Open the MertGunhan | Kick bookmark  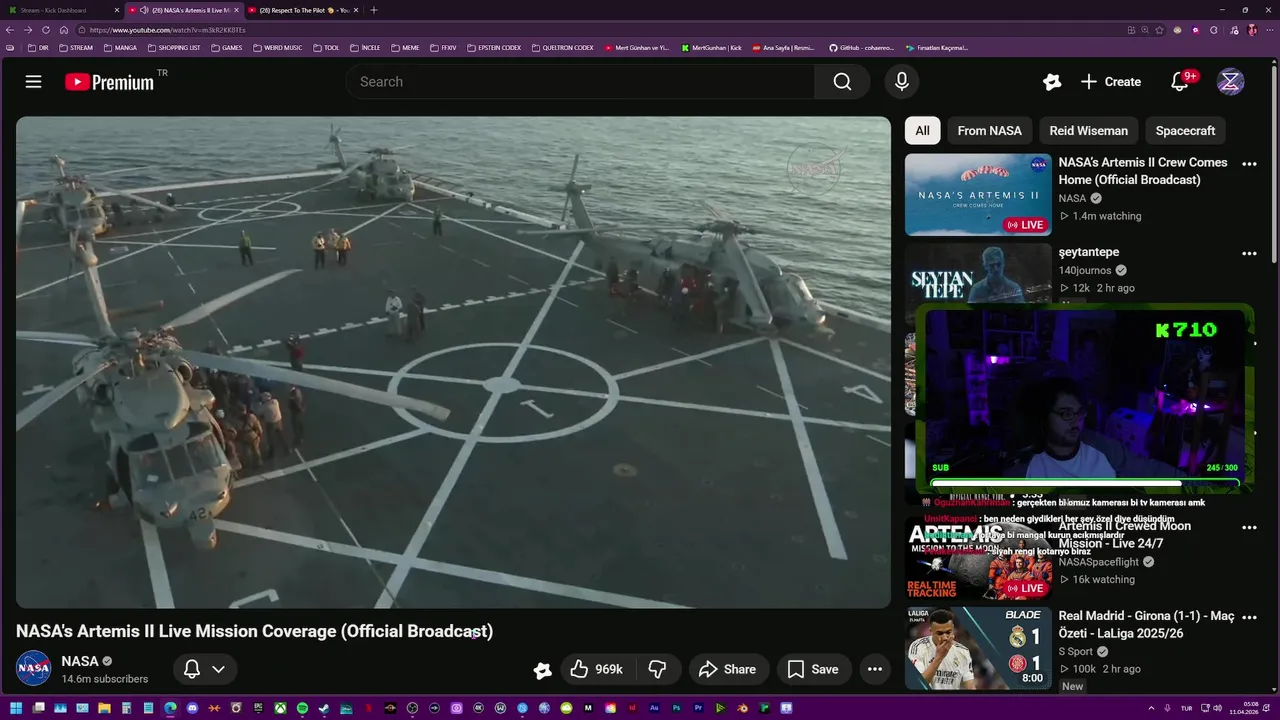[x=711, y=48]
